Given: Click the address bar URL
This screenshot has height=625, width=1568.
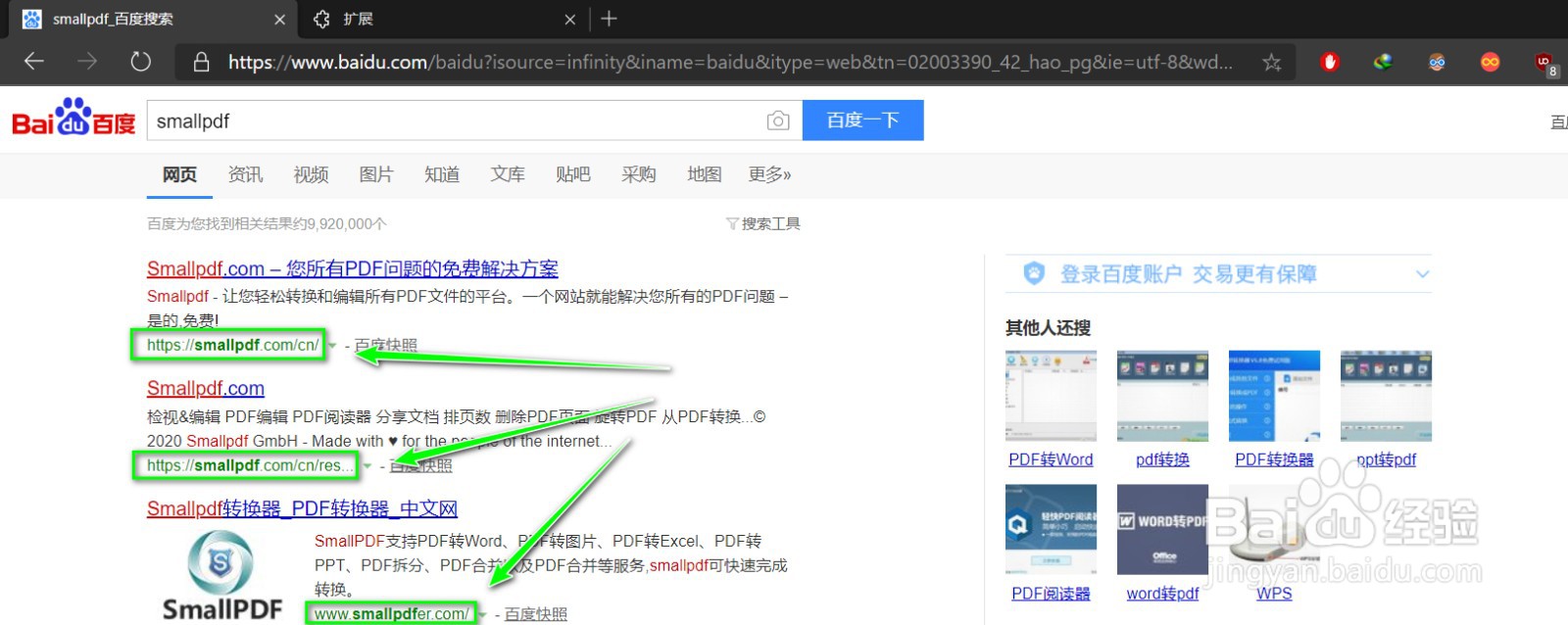Looking at the screenshot, I should coord(730,63).
